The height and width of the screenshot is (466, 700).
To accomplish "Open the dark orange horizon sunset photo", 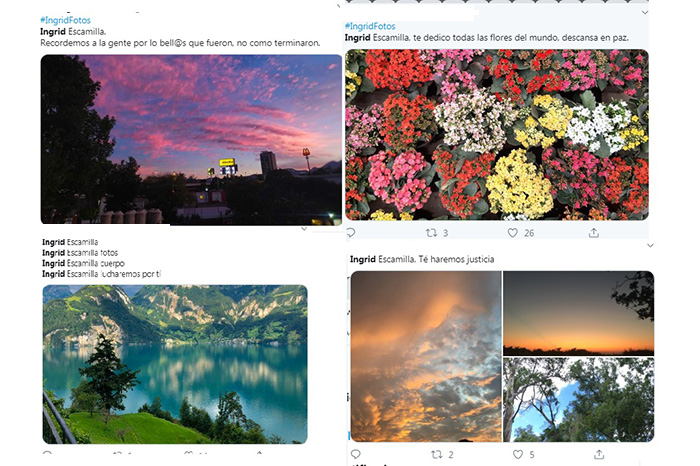I will (578, 313).
